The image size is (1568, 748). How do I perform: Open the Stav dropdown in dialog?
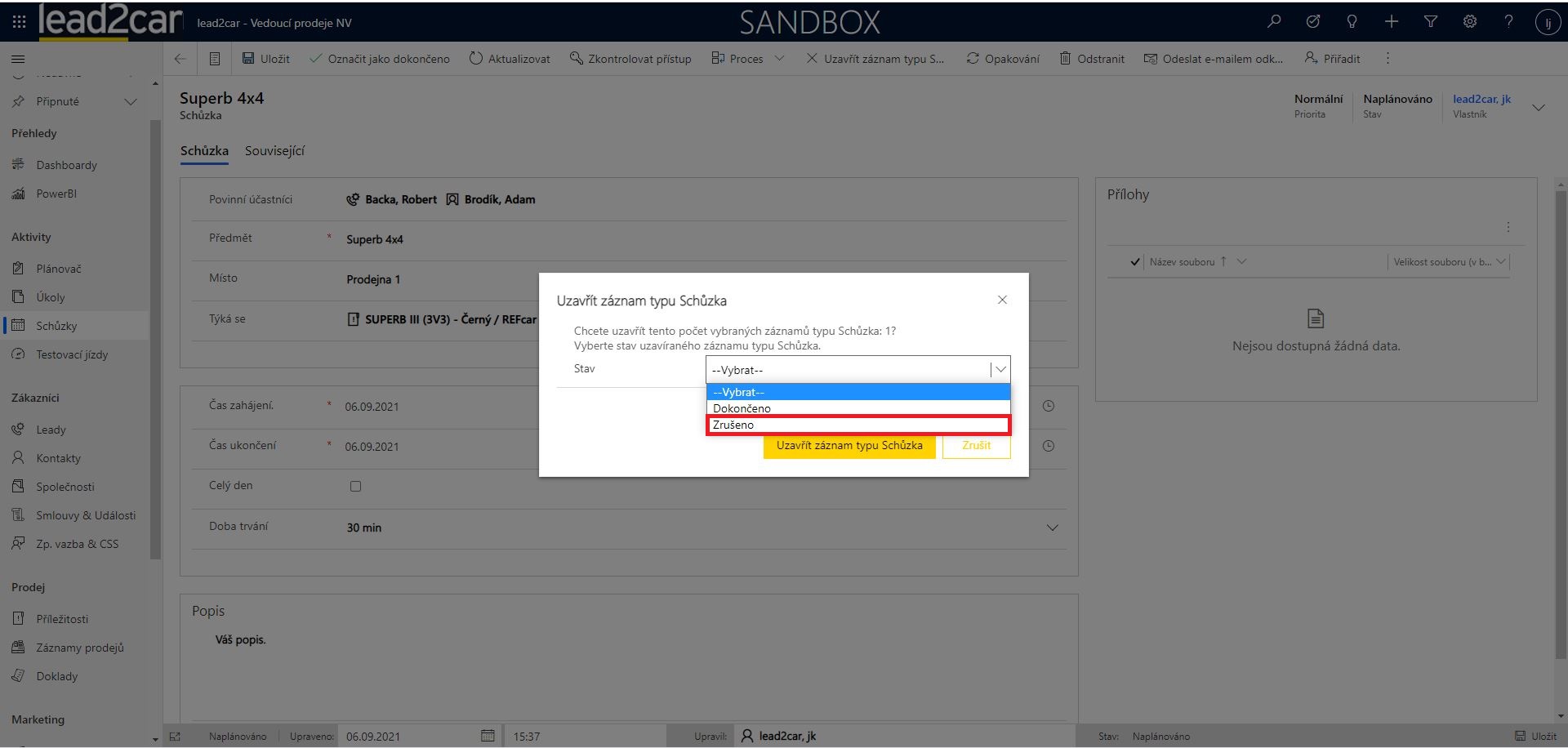(857, 370)
